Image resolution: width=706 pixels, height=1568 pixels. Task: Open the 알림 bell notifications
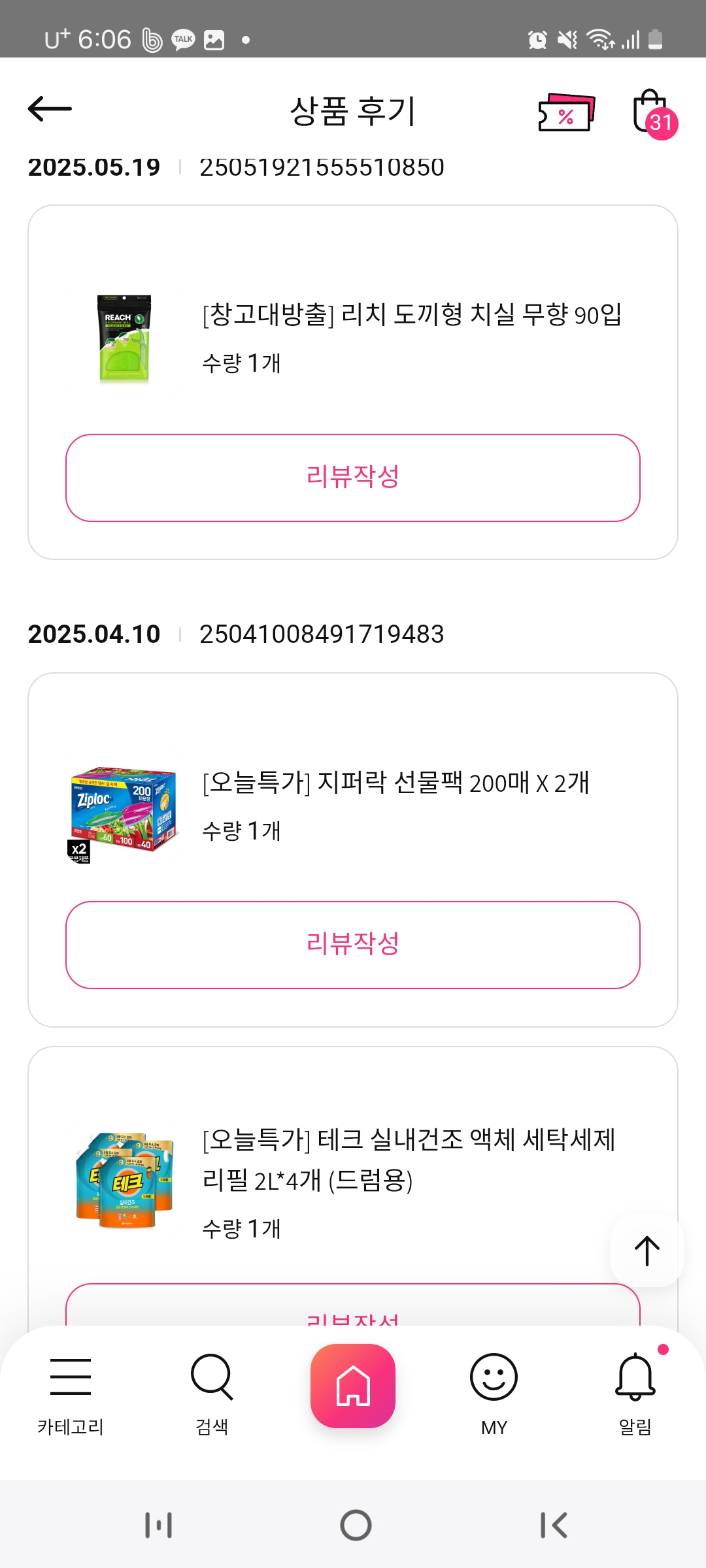click(635, 1393)
